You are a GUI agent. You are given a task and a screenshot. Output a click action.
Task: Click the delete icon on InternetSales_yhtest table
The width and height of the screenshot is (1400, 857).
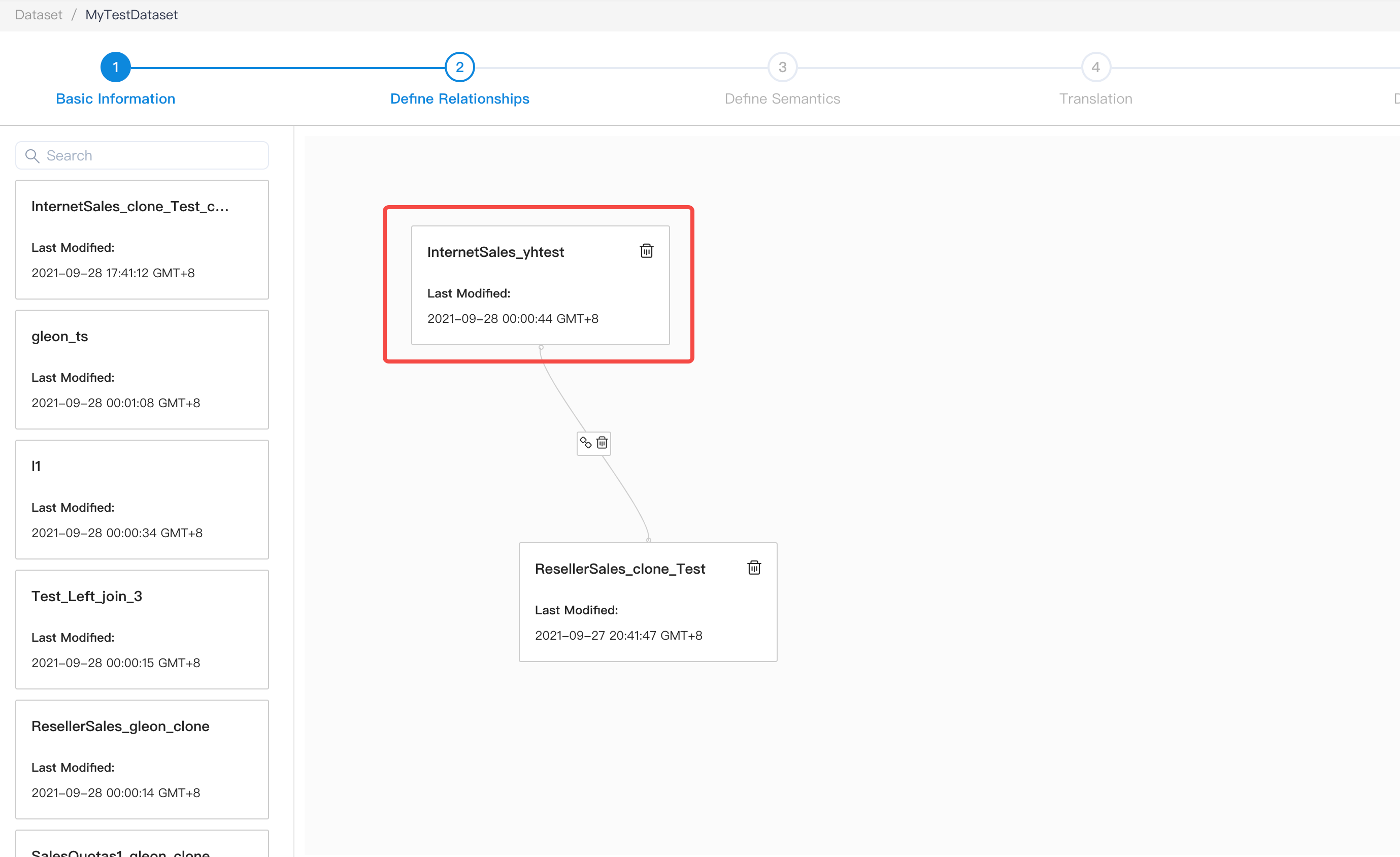(x=647, y=251)
